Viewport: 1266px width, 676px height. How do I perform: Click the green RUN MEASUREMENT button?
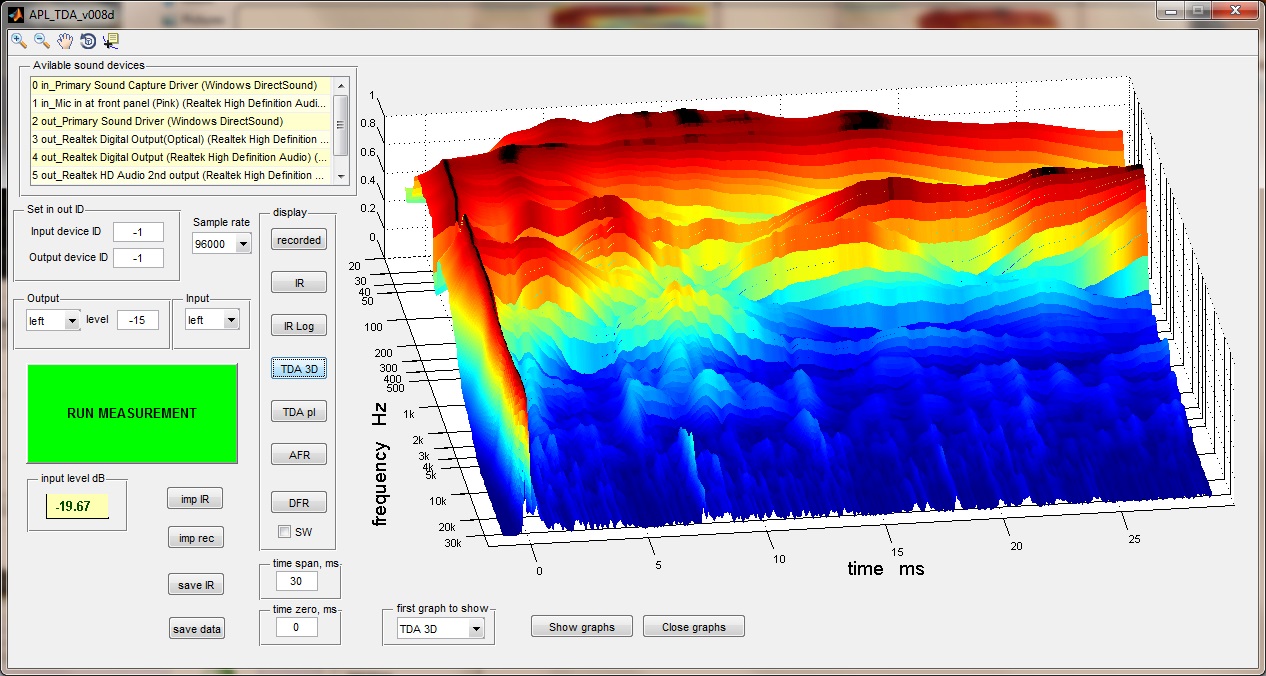pyautogui.click(x=132, y=413)
